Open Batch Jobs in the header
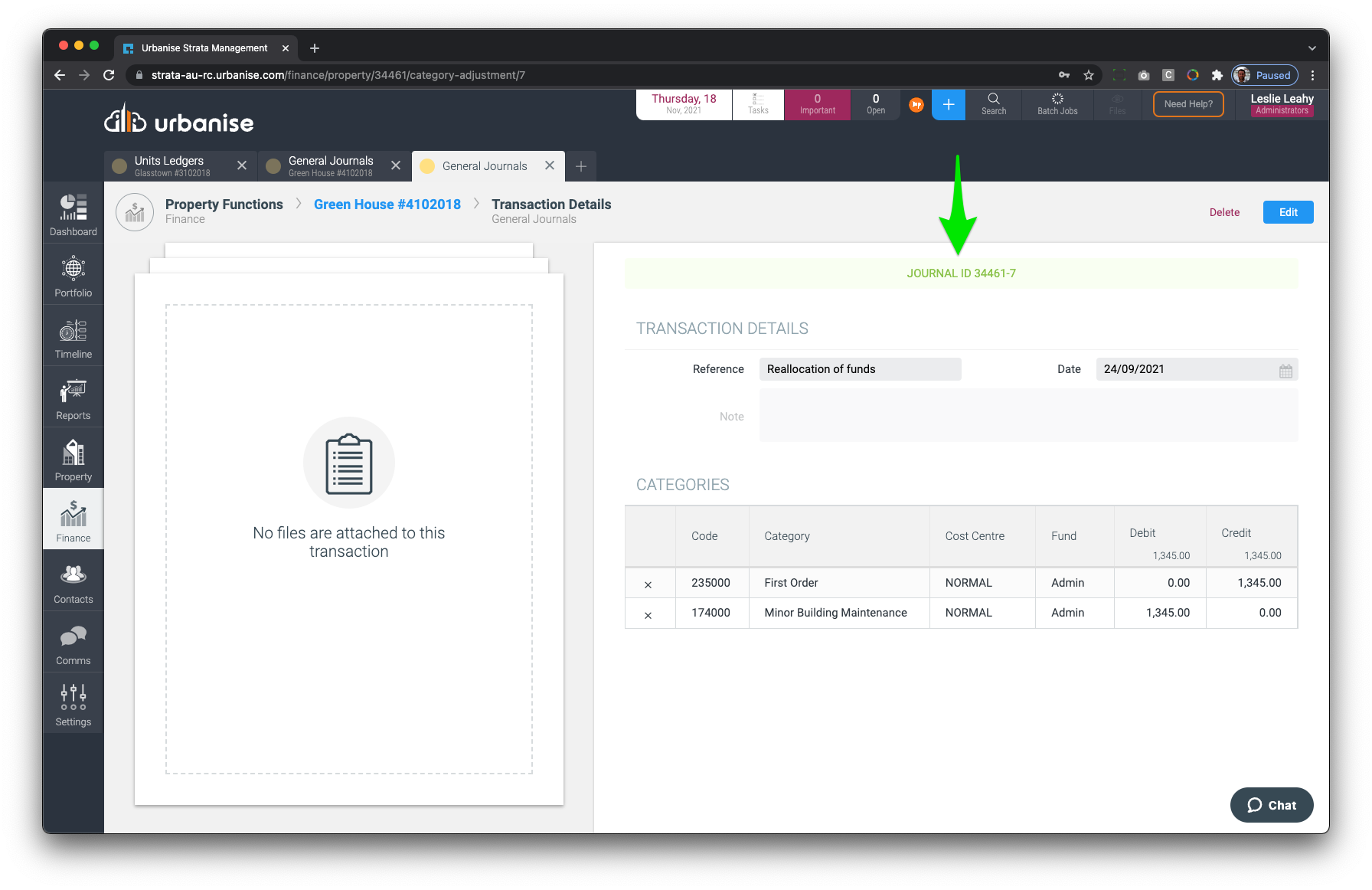 click(1057, 105)
